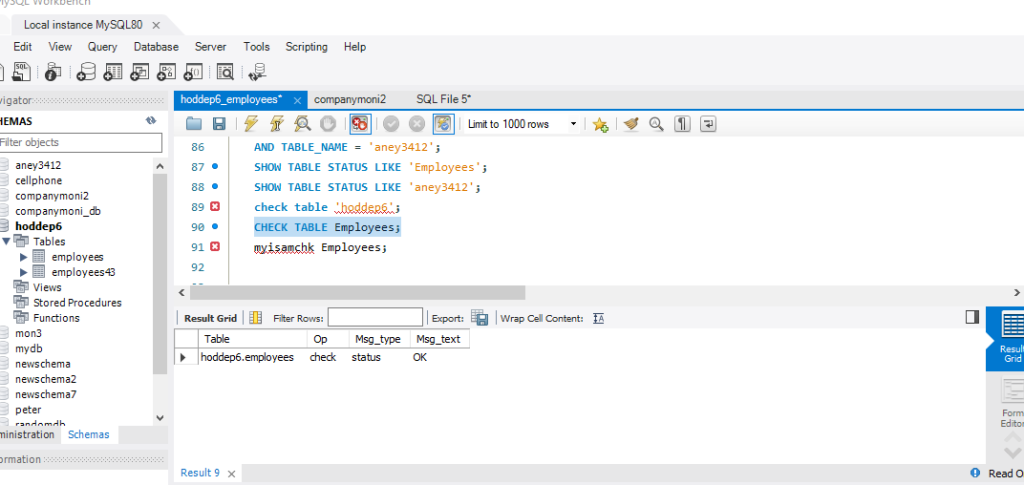
Task: Select the newschema7 schema
Action: (x=46, y=394)
